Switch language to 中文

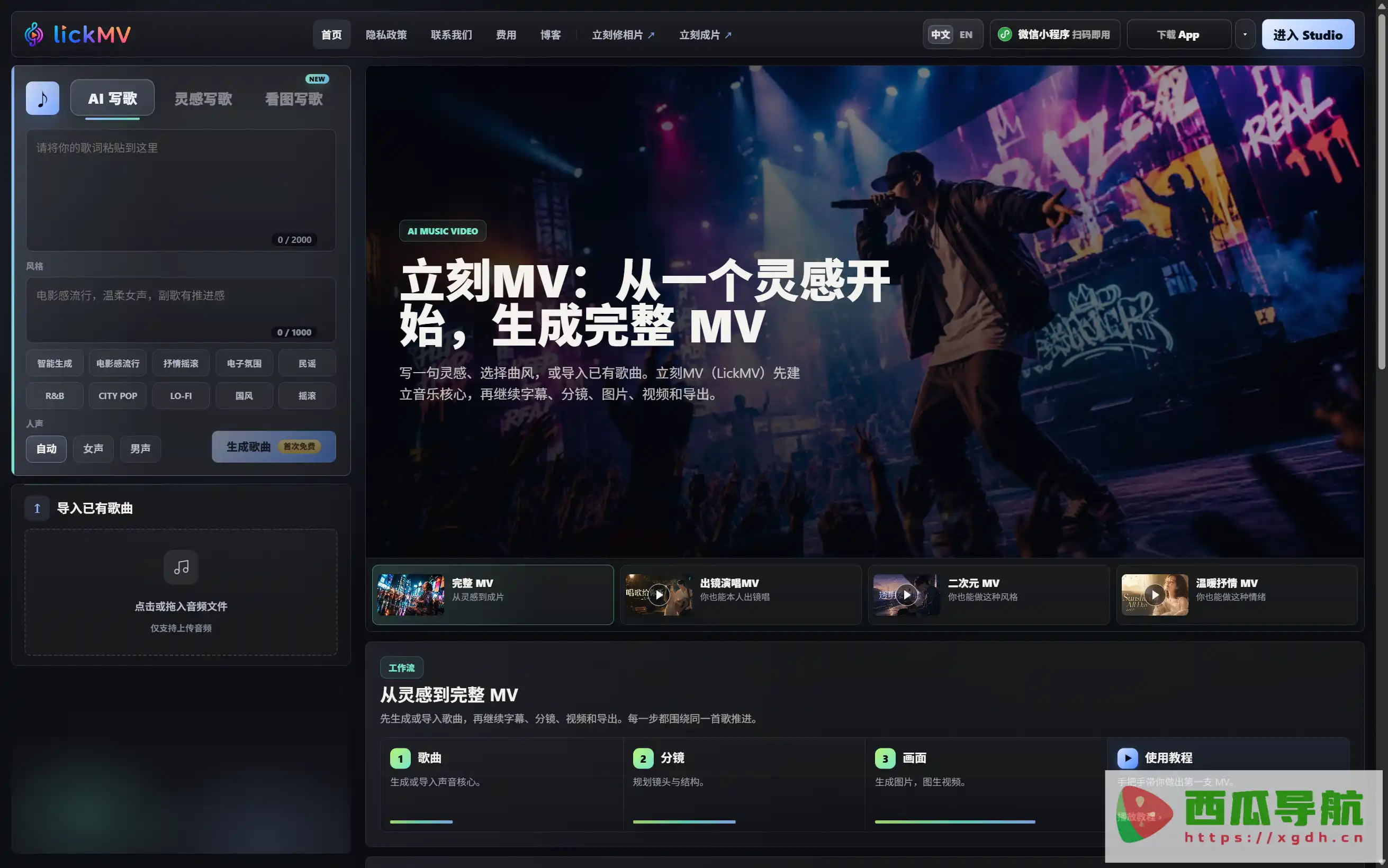(940, 34)
